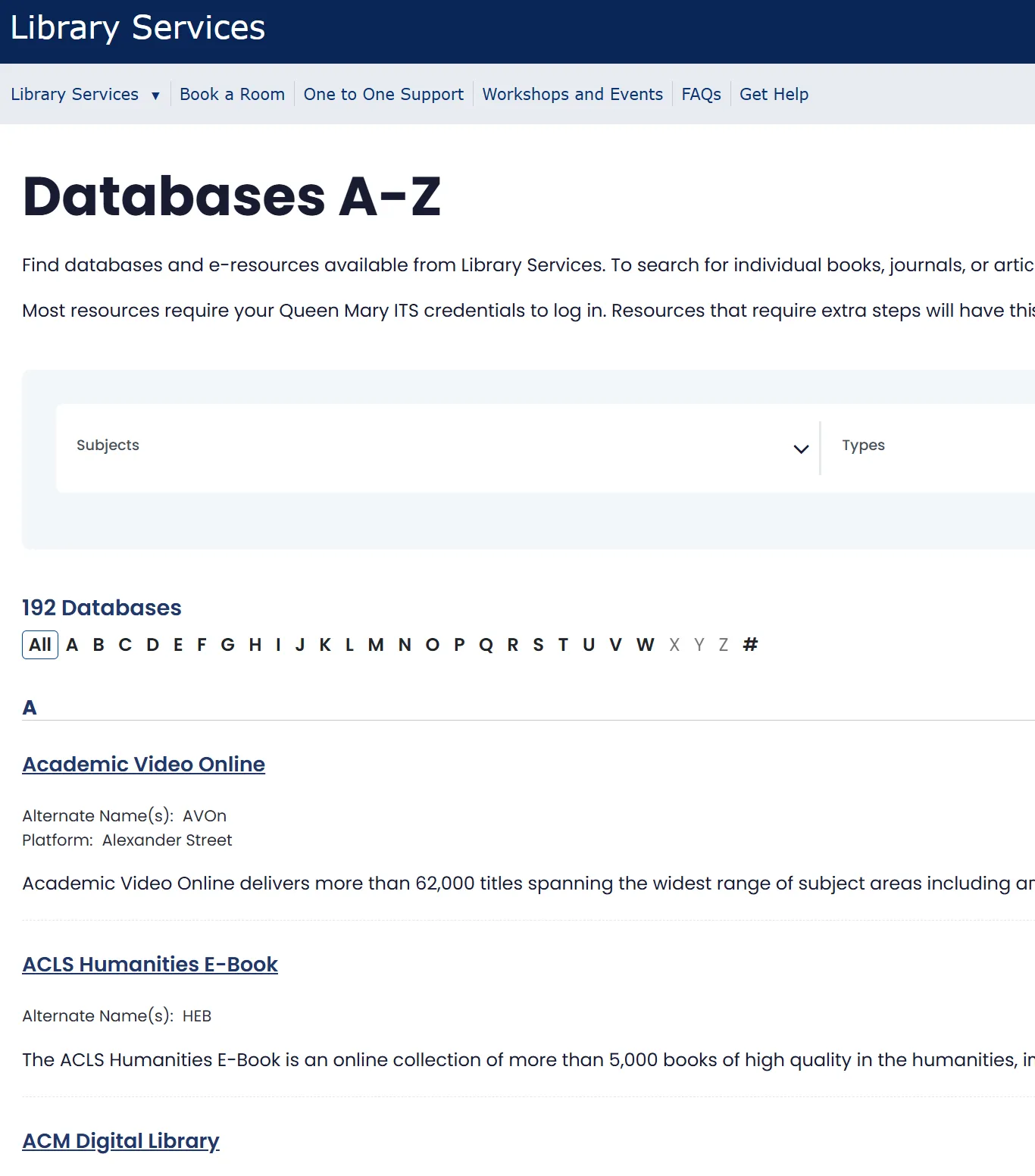Viewport: 1035px width, 1176px height.
Task: Filter databases by letter O
Action: [x=433, y=645]
